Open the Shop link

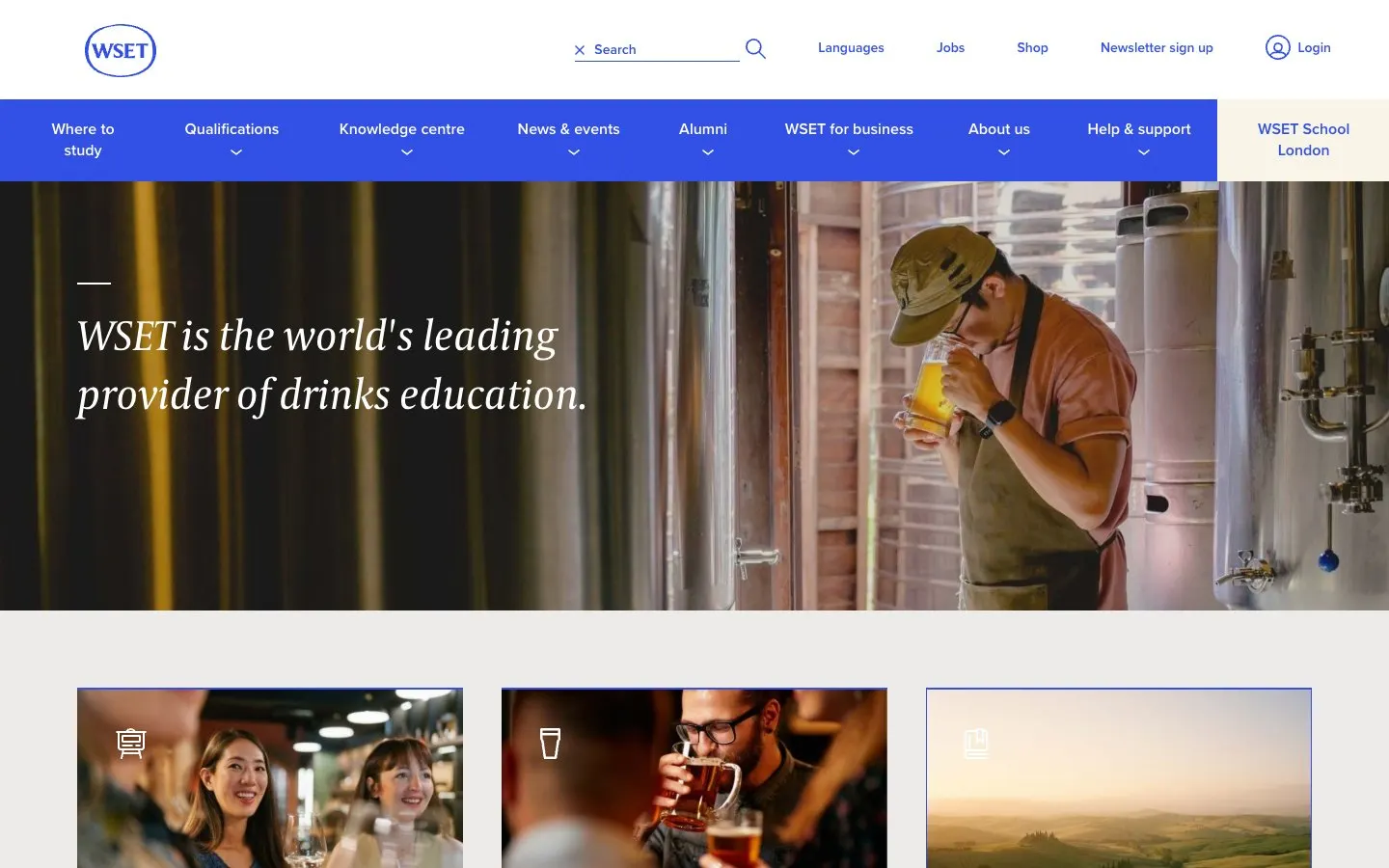coord(1032,47)
